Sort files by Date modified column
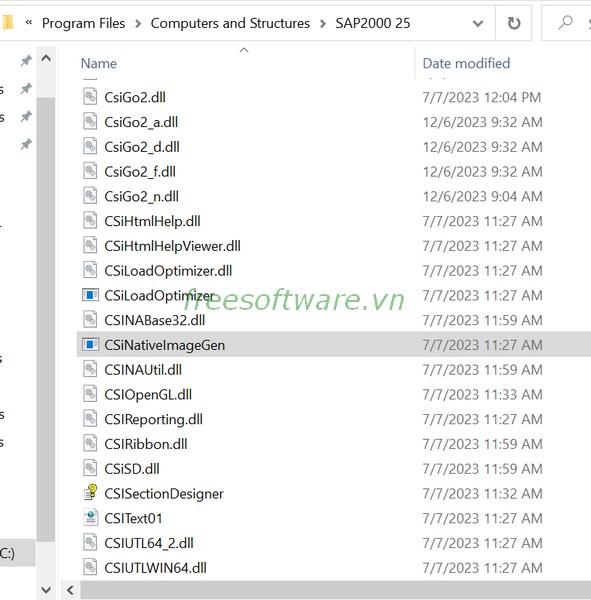 (466, 64)
